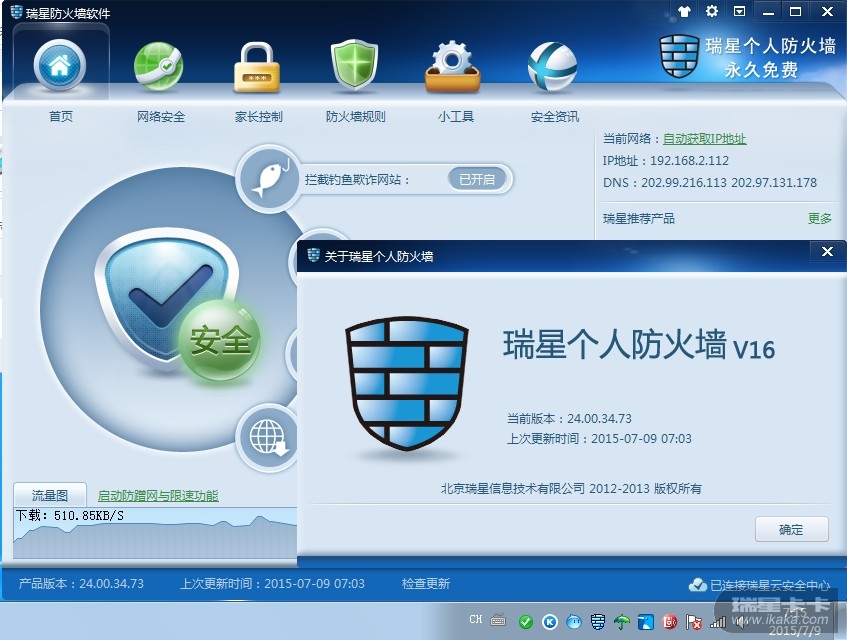
Task: Click 产品版本：24.00.34.73 in status bar
Action: coord(81,583)
